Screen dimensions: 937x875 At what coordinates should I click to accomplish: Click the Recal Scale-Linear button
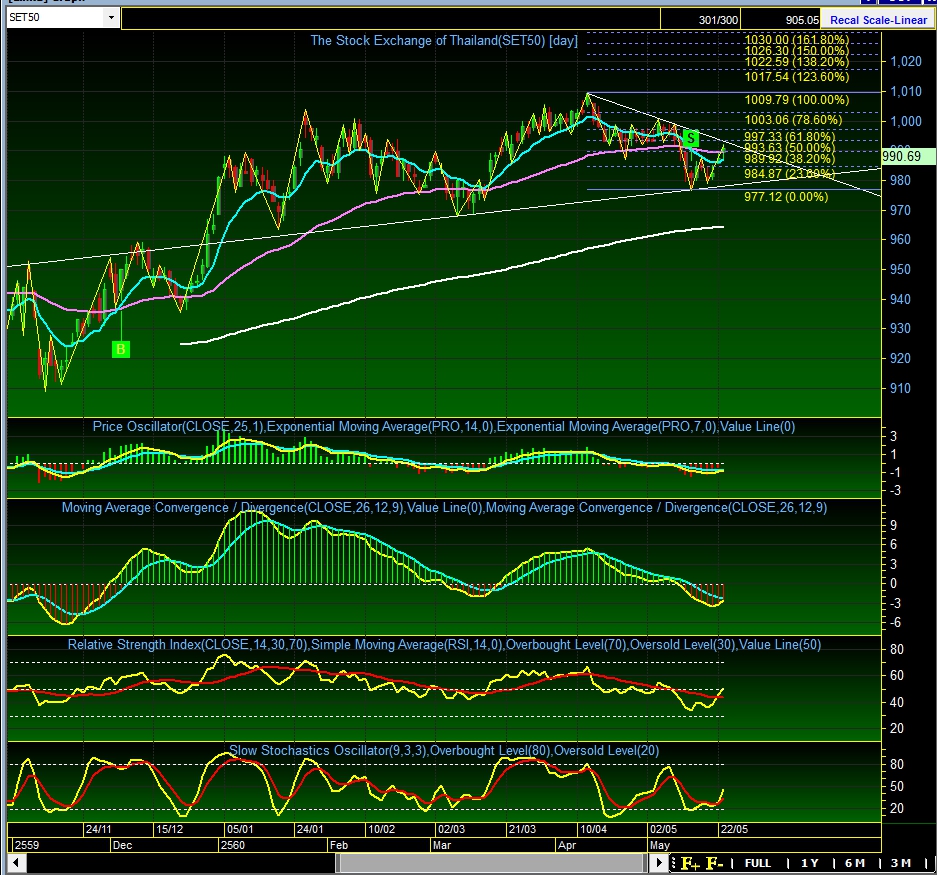click(x=876, y=19)
